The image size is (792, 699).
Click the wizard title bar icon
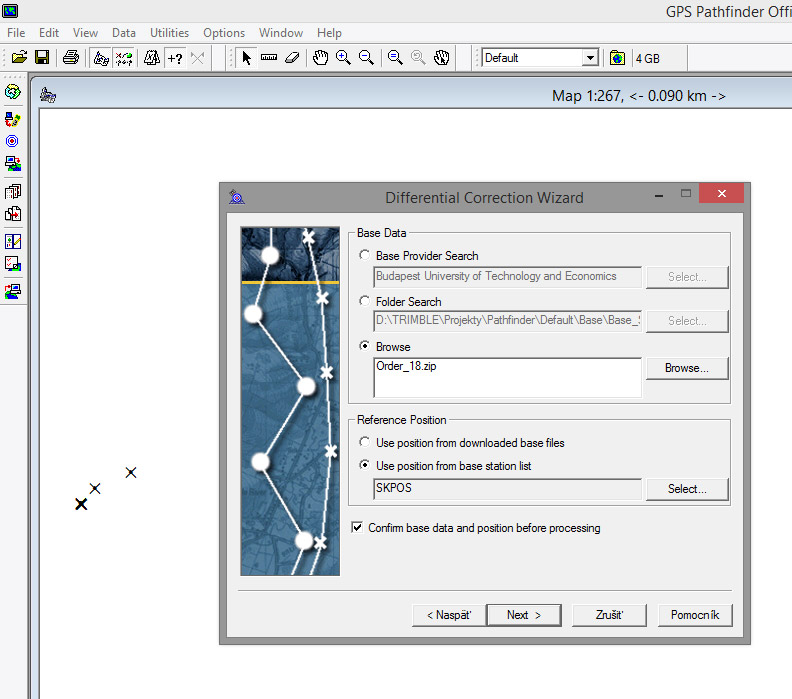[236, 196]
